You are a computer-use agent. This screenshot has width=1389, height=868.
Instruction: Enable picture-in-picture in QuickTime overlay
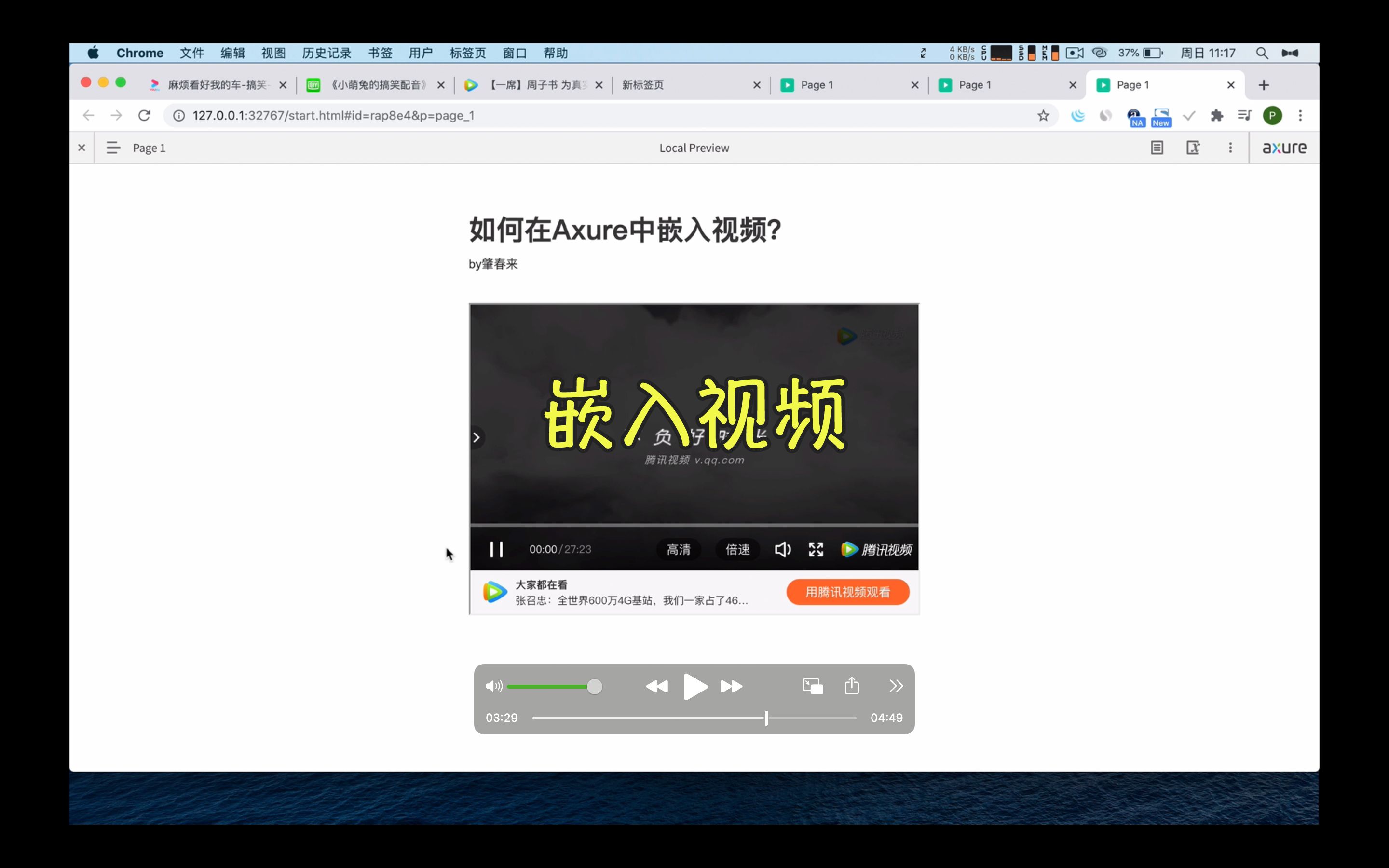point(813,686)
